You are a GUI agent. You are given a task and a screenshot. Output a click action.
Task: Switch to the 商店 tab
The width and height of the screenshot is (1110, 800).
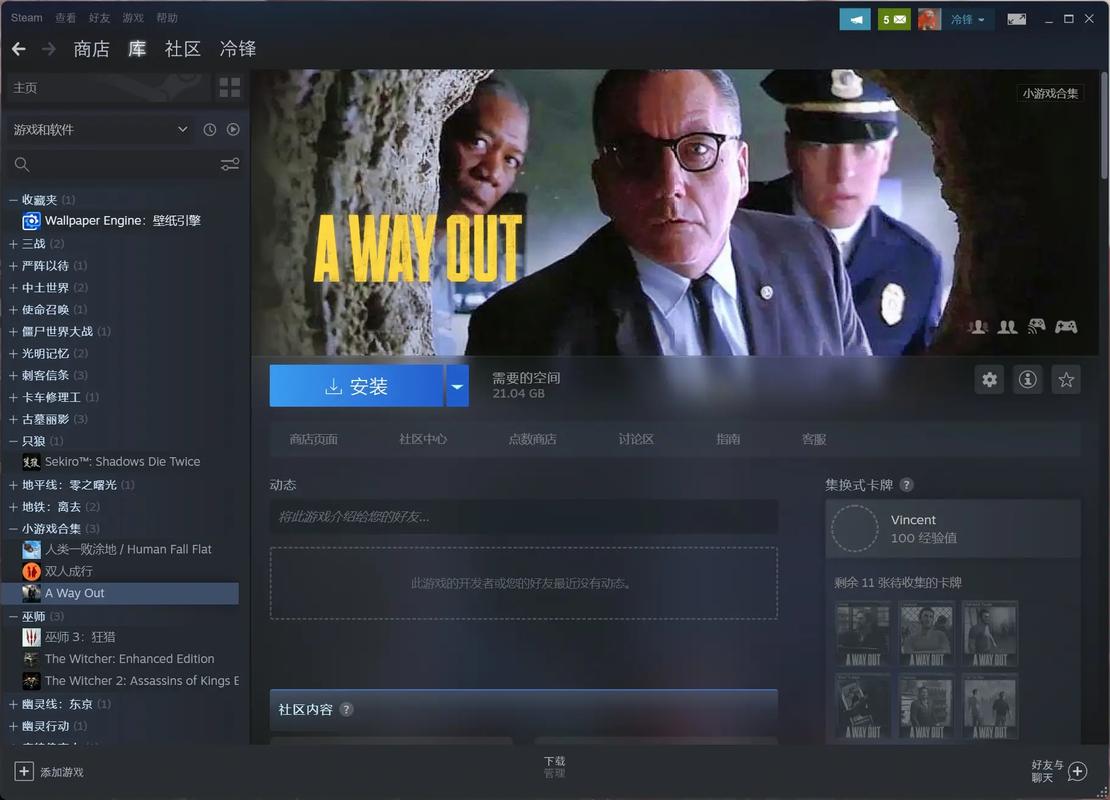pos(92,49)
